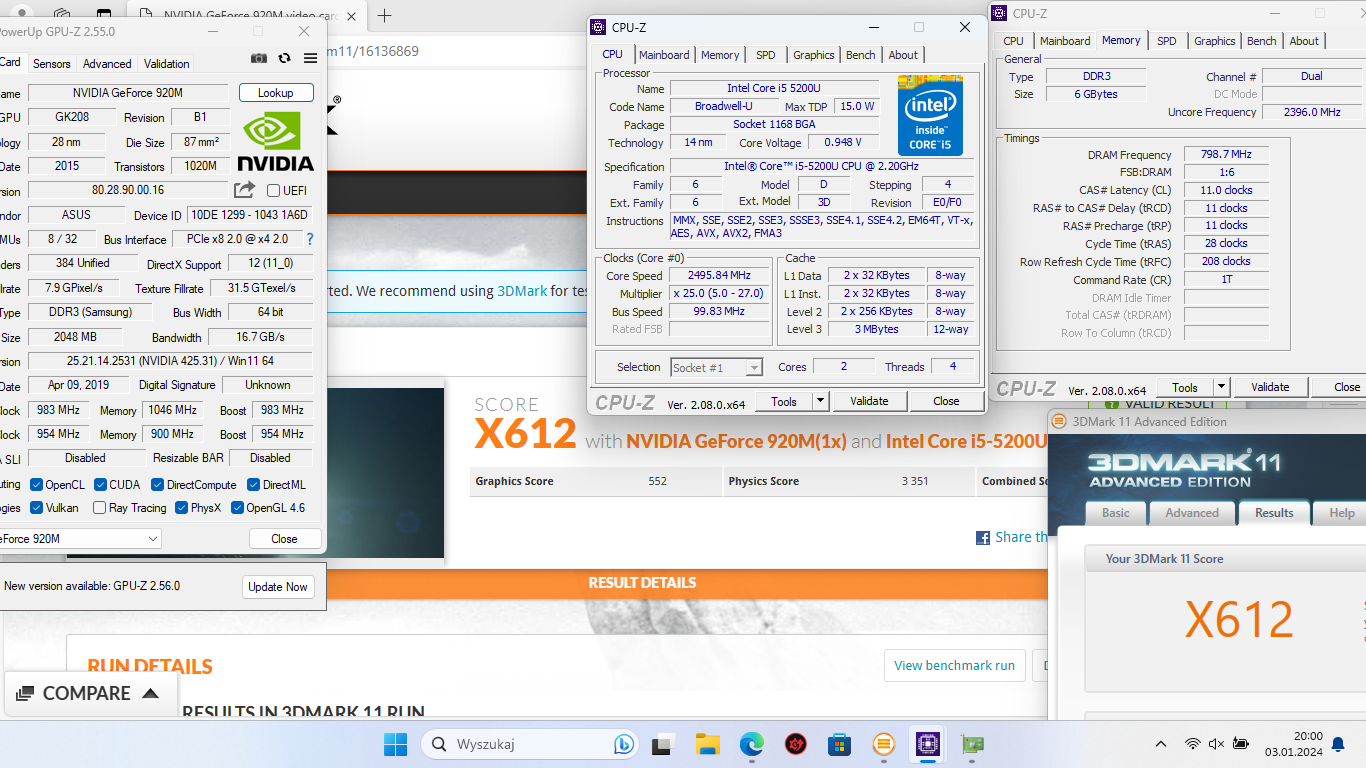Toggle the OpenGL 4.6 checkbox

(237, 508)
